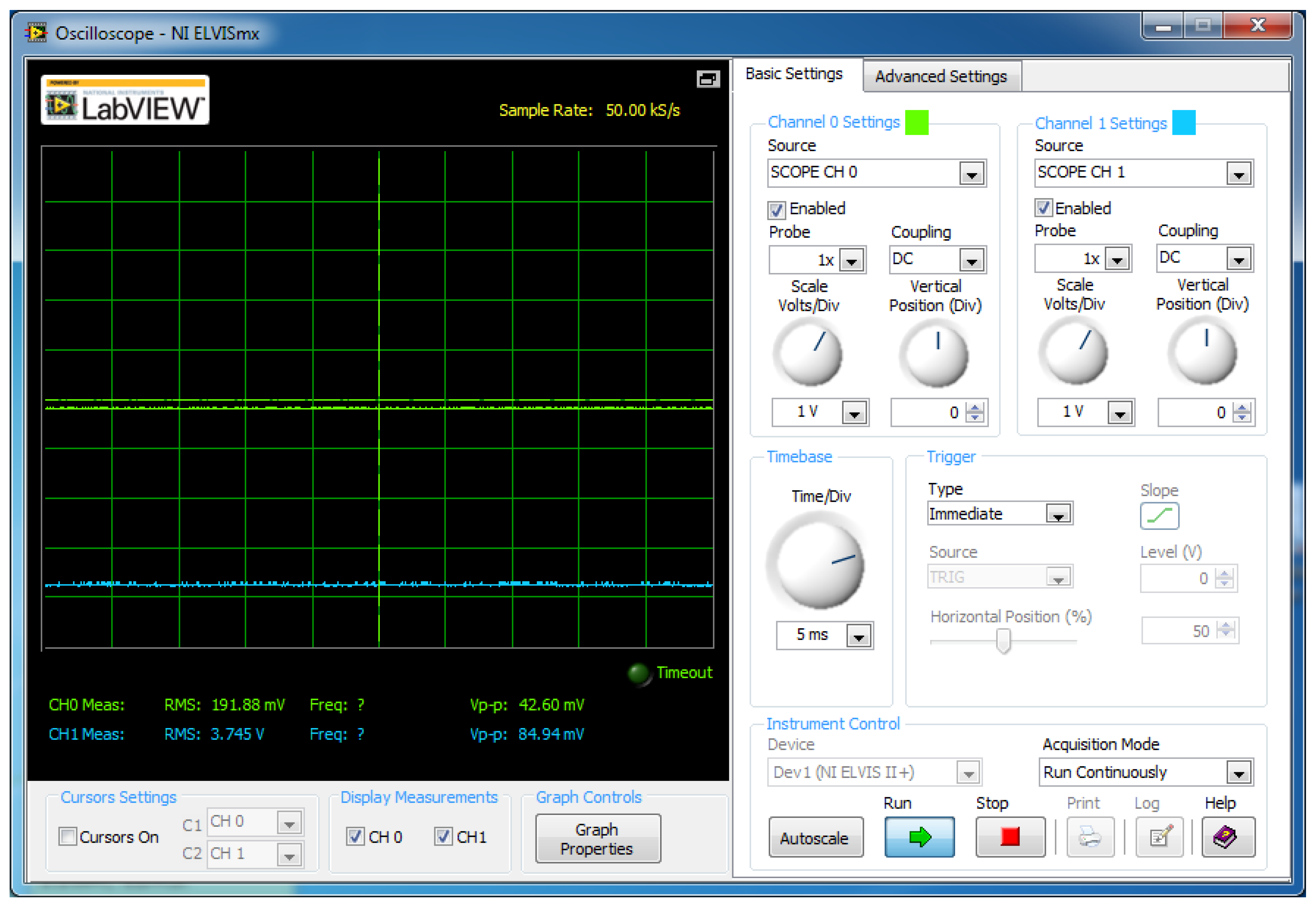Click the cyan Channel 1 color swatch

(x=1184, y=122)
